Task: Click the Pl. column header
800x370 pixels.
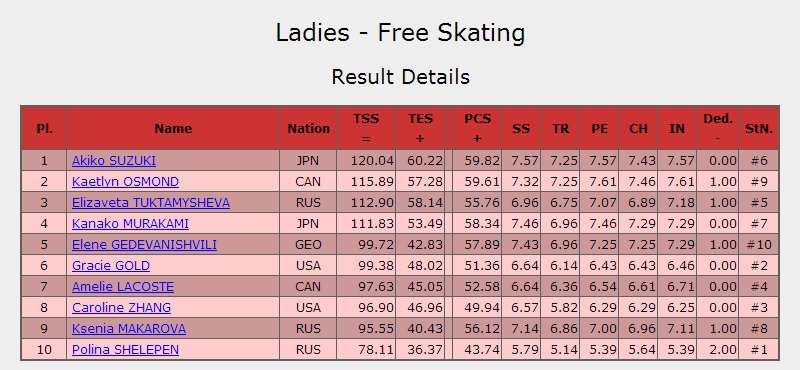Action: pos(44,128)
